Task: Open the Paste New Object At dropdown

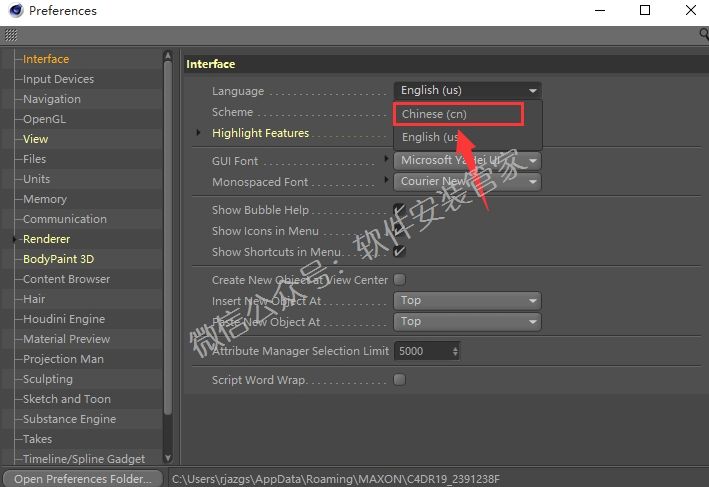Action: (x=467, y=322)
